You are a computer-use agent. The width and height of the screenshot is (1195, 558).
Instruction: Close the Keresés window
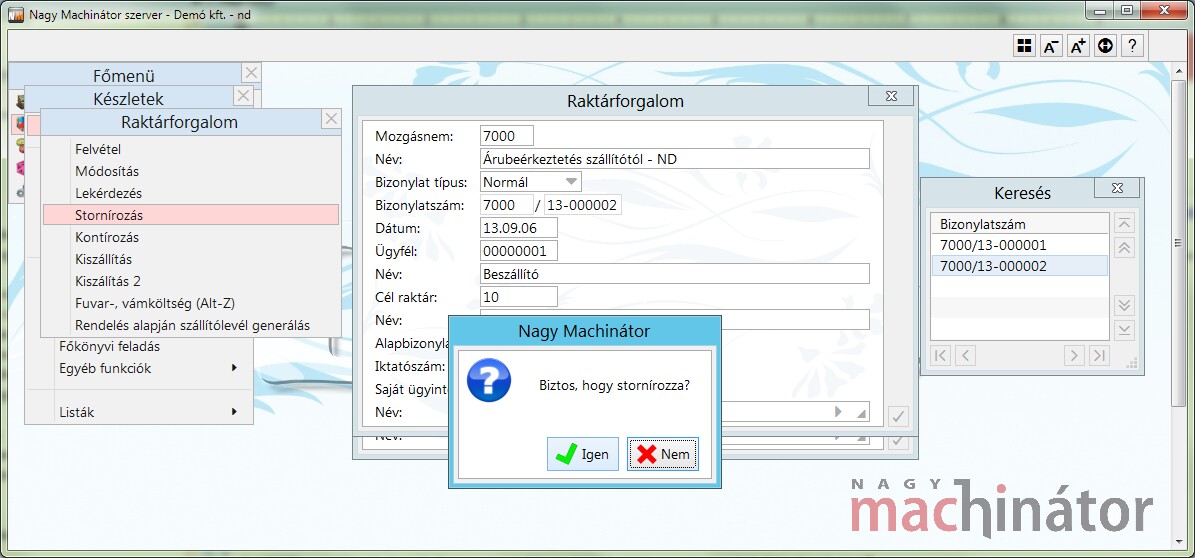tap(1117, 188)
